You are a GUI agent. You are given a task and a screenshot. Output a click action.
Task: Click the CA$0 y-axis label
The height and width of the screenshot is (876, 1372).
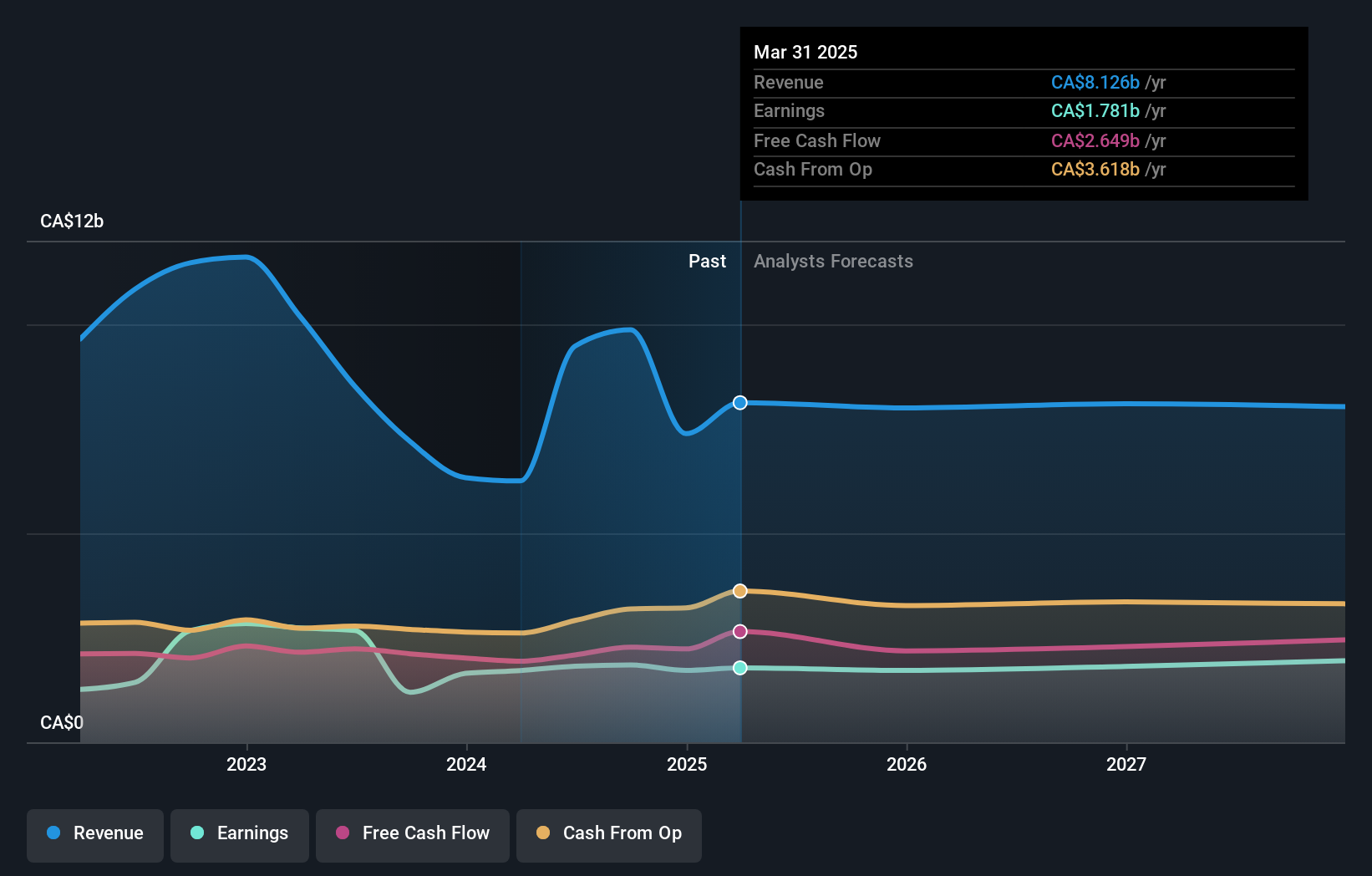click(x=62, y=722)
